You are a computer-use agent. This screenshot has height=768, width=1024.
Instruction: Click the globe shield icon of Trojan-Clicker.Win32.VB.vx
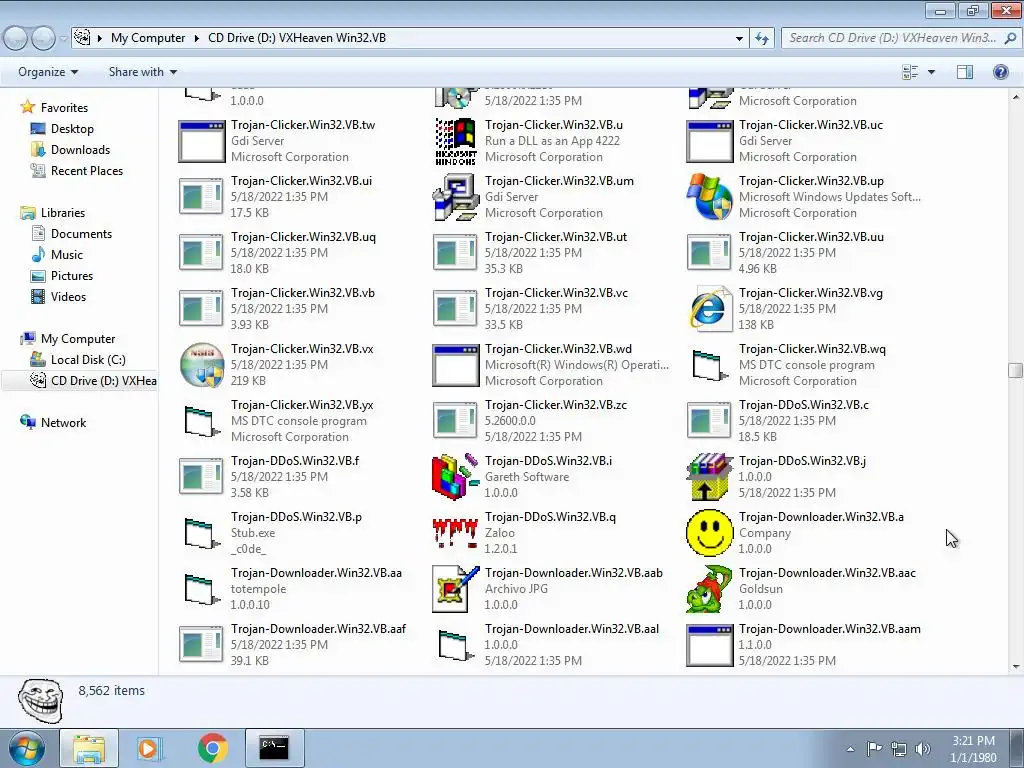tap(202, 365)
